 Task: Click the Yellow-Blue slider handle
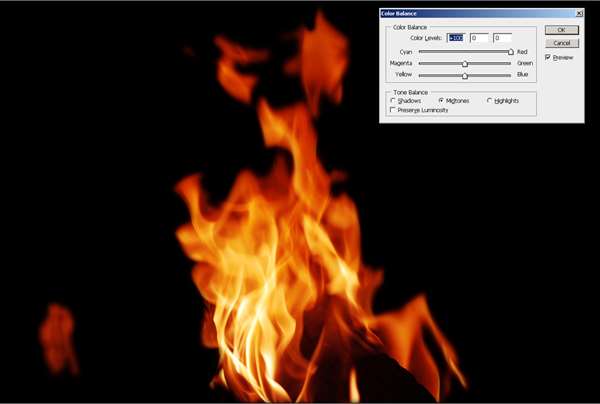[465, 76]
